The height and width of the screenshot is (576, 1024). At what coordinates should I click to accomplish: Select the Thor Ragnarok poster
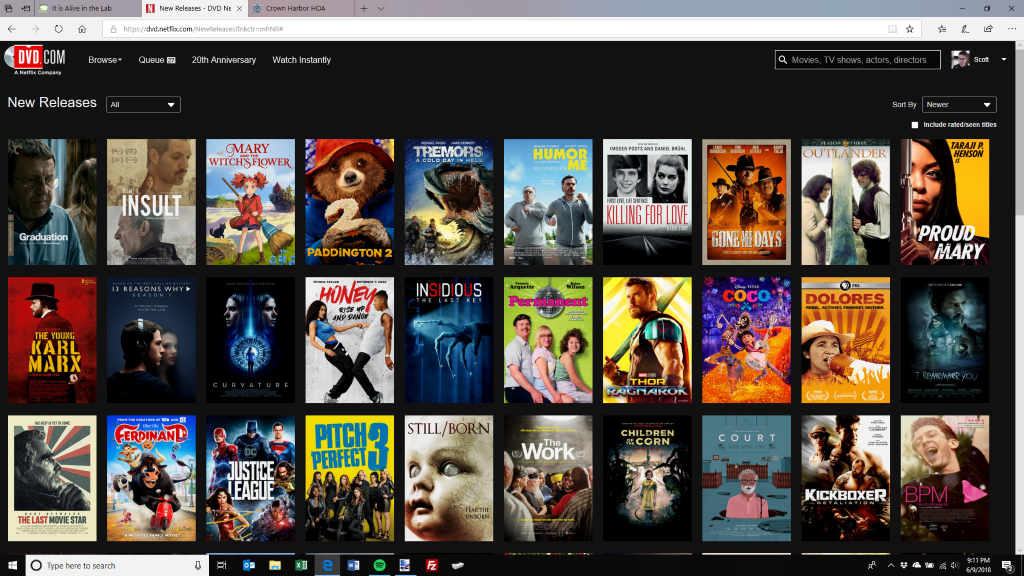tap(647, 340)
